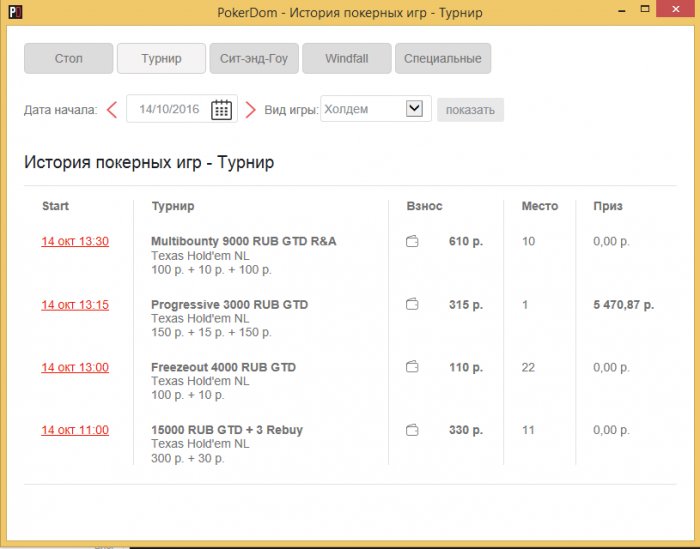Screen dimensions: 700x549
Task: Click wallet icon in Freezeout 4000 row
Action: 412,368
